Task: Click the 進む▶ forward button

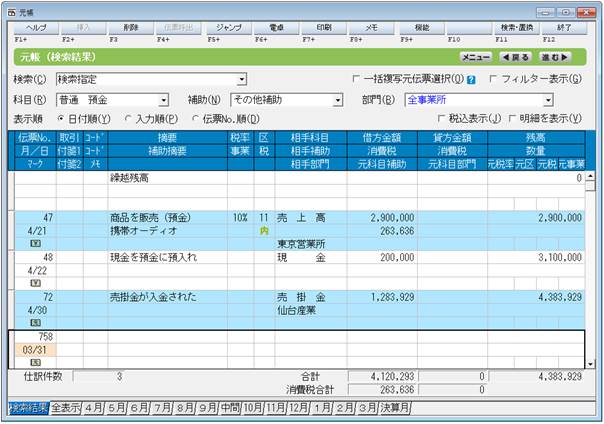Action: pos(555,57)
